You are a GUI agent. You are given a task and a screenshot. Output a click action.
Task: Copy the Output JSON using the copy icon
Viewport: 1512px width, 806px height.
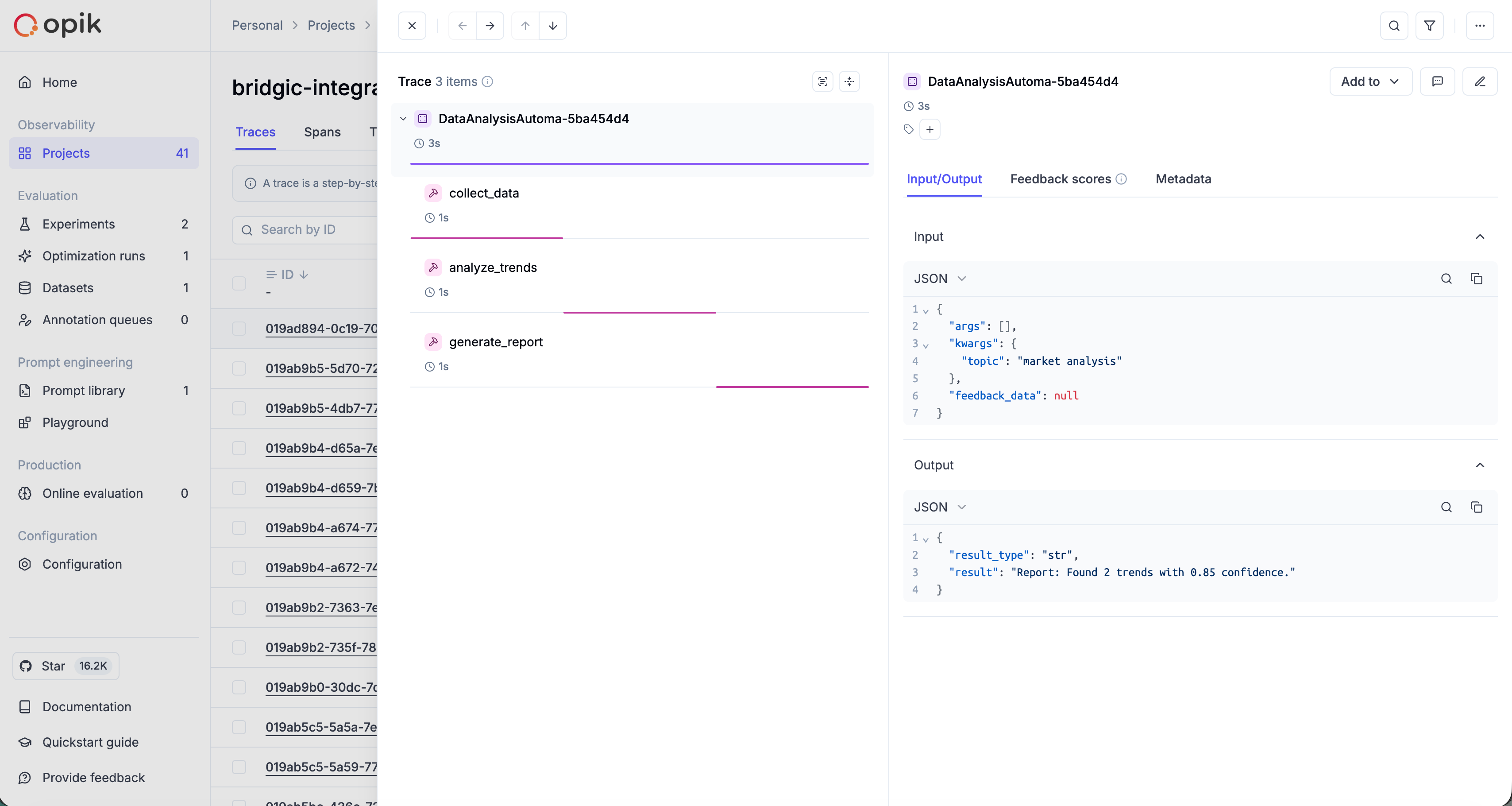coord(1477,506)
